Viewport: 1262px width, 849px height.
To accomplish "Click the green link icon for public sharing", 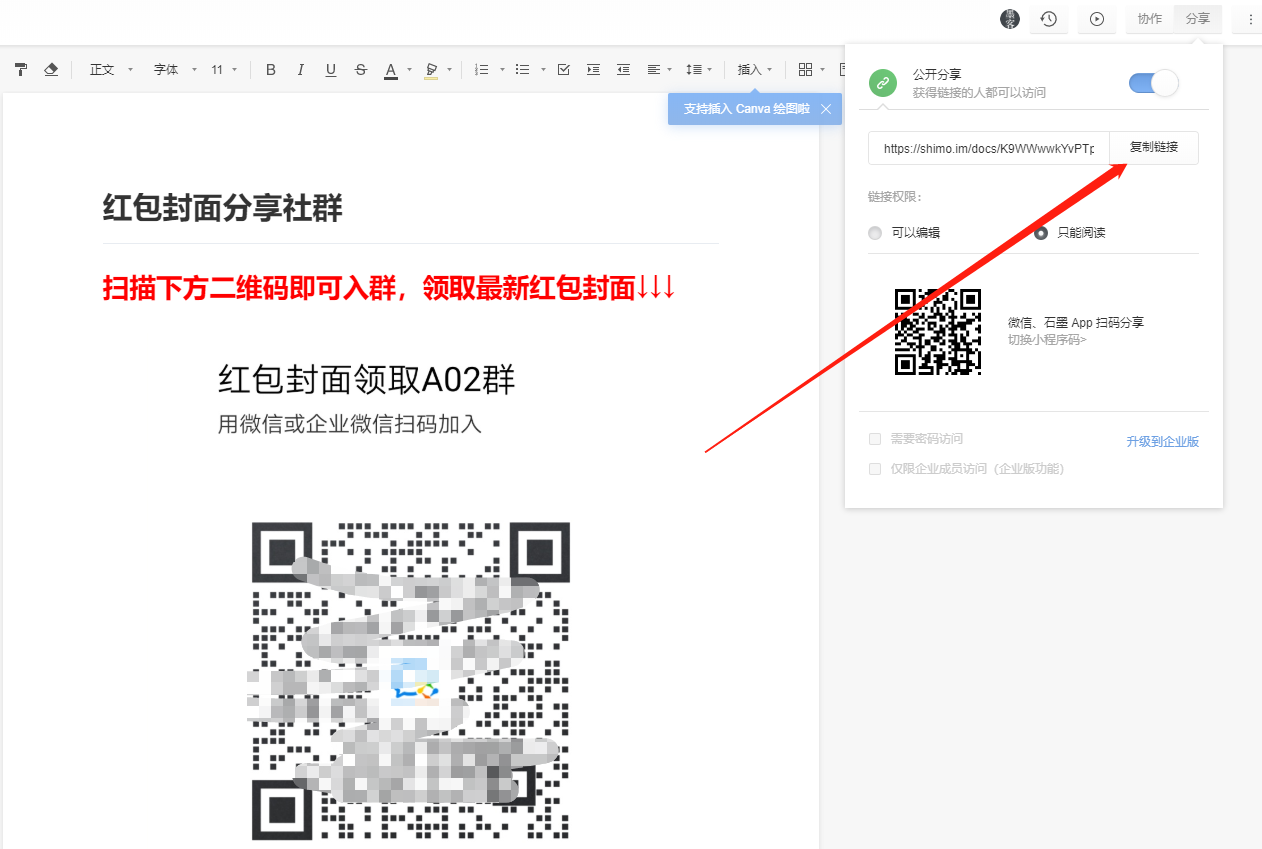I will click(883, 82).
